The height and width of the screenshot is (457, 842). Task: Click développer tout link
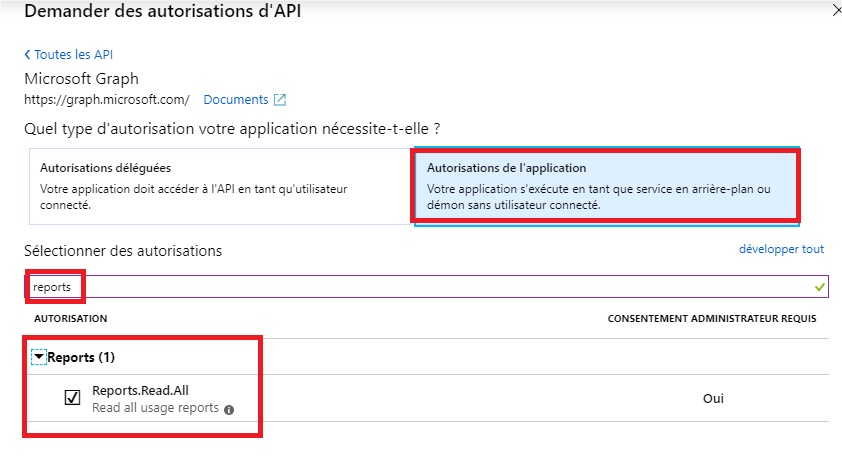click(x=781, y=249)
